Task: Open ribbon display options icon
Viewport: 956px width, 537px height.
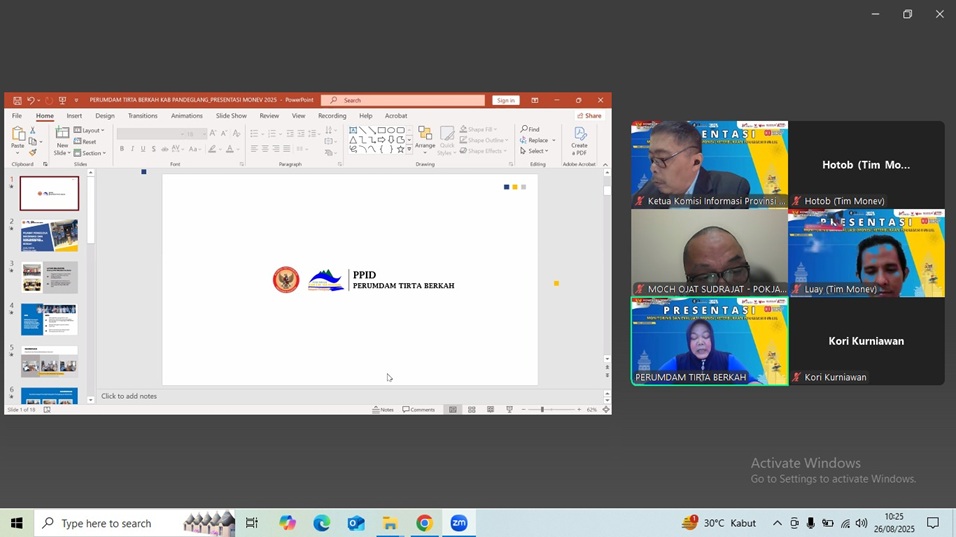Action: pos(535,100)
